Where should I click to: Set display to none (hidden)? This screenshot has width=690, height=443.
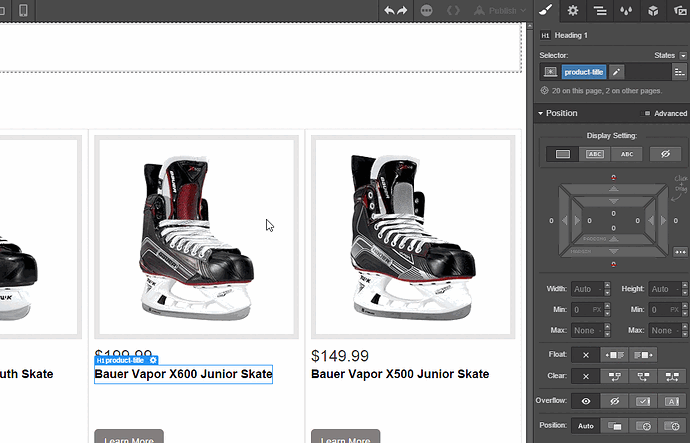(665, 154)
